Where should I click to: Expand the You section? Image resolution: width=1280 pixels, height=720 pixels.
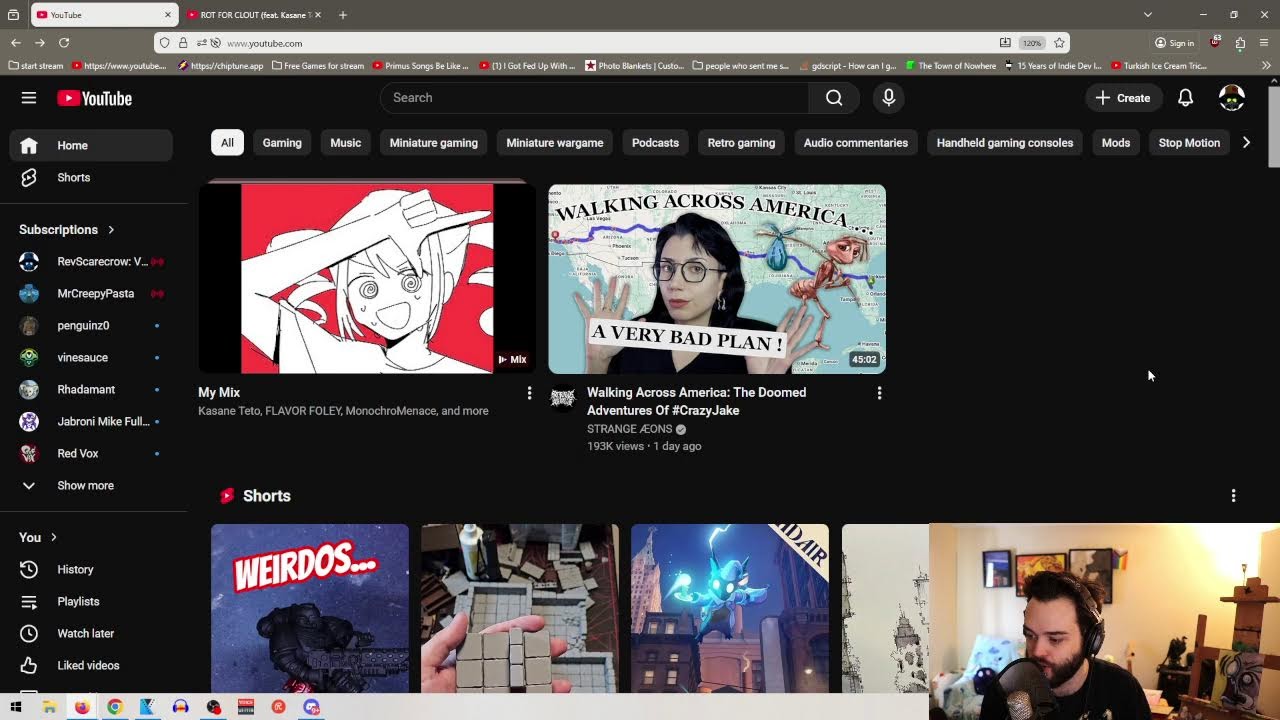pyautogui.click(x=38, y=538)
